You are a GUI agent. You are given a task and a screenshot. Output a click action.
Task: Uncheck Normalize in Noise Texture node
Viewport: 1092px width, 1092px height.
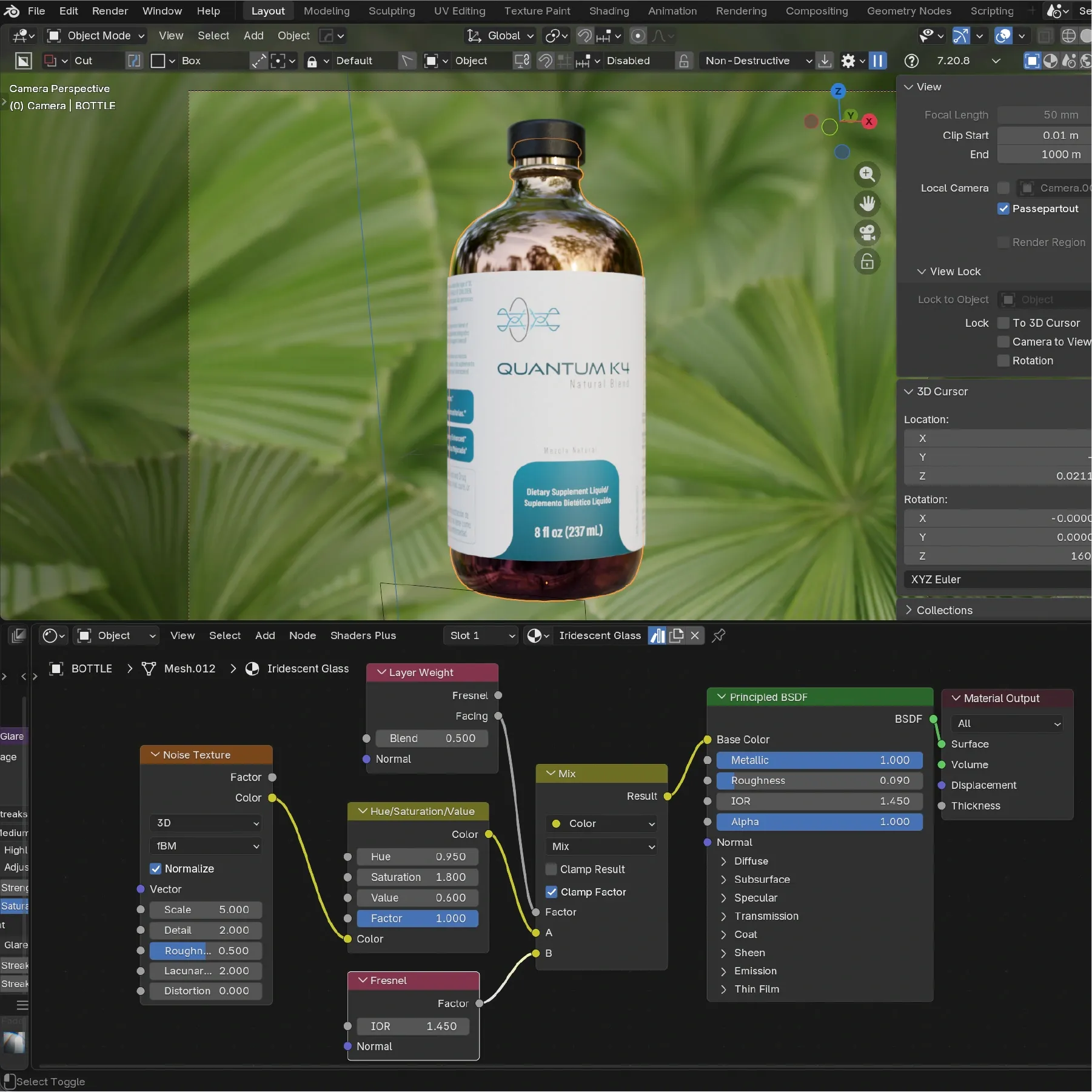tap(156, 869)
